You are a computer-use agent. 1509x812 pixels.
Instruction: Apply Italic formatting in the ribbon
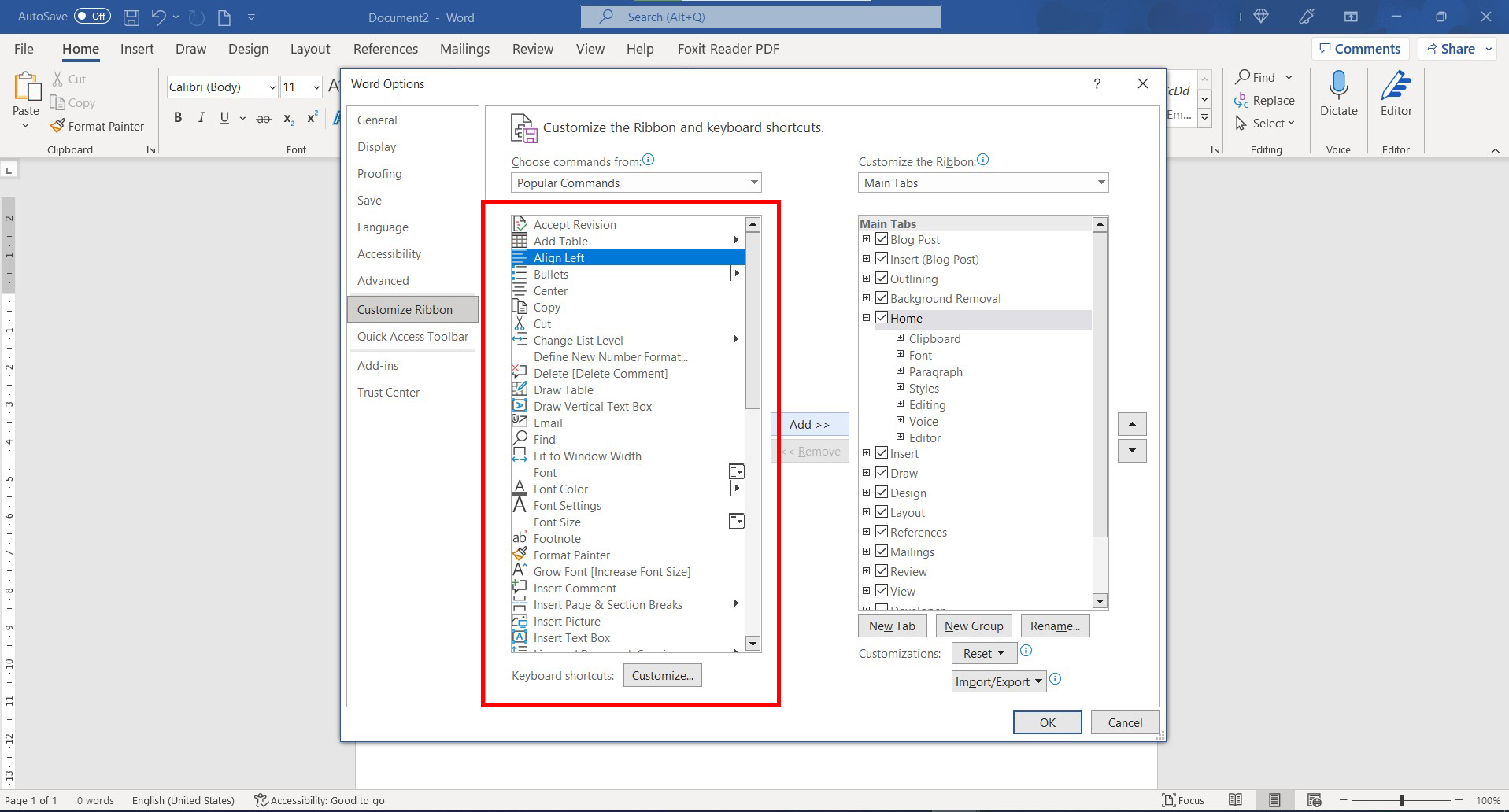coord(201,117)
